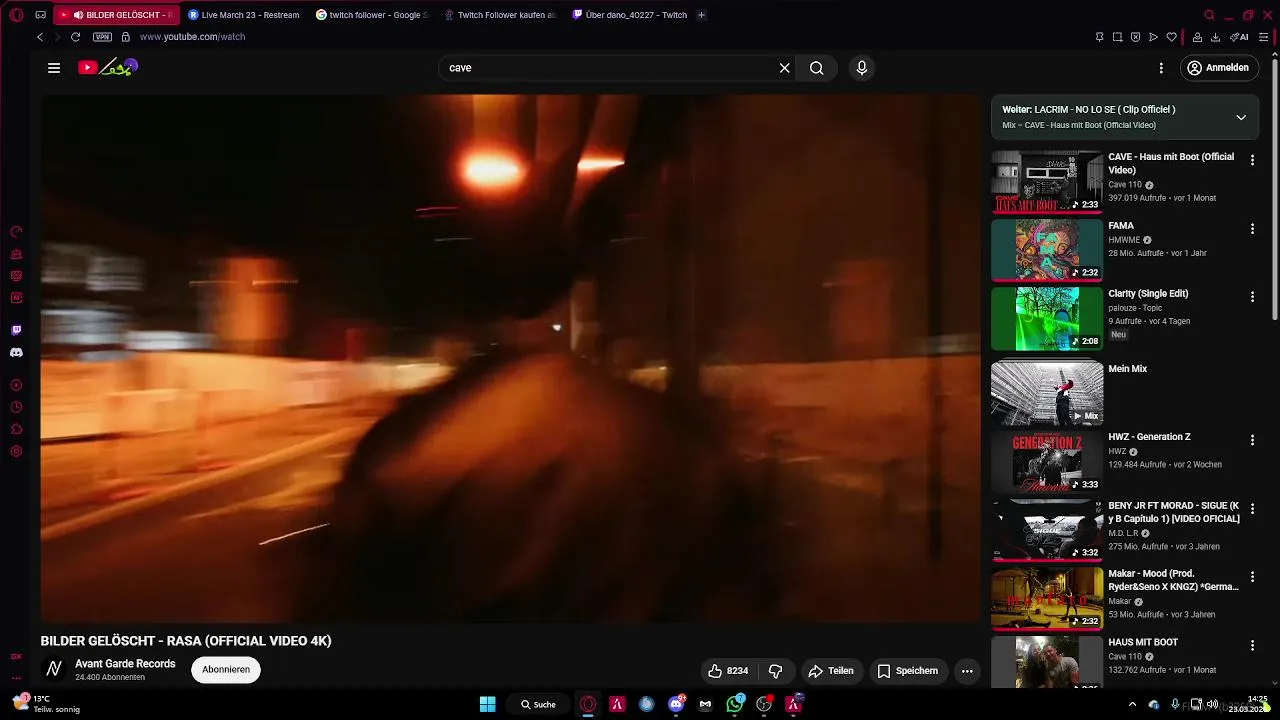Switch to Twitch Follower kaufen tab
Image resolution: width=1280 pixels, height=720 pixels.
(500, 15)
